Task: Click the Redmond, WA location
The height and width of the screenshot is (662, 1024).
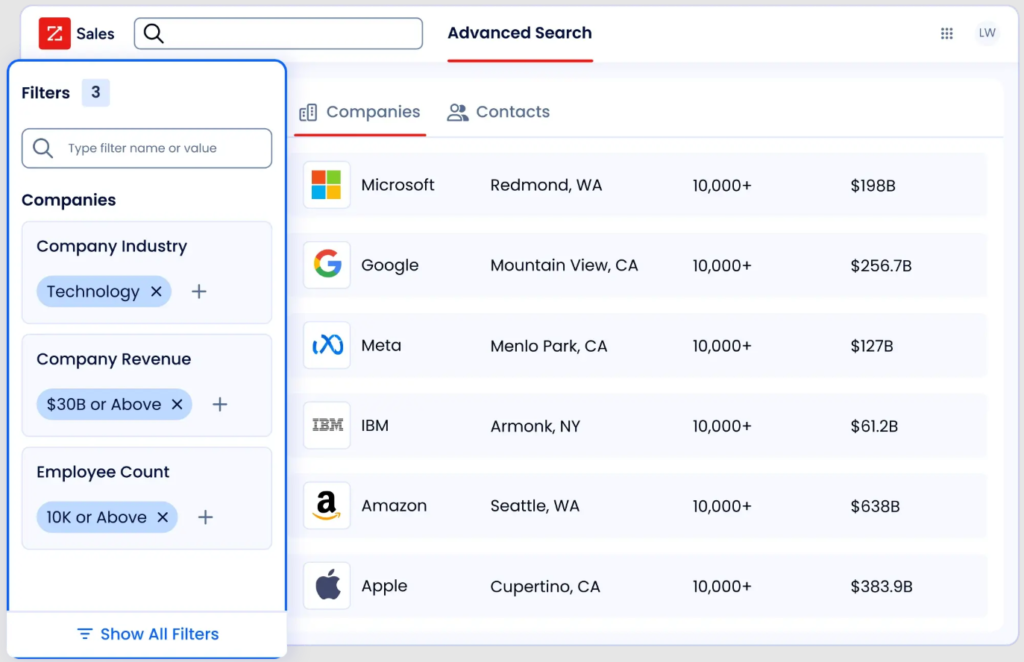Action: [x=546, y=185]
